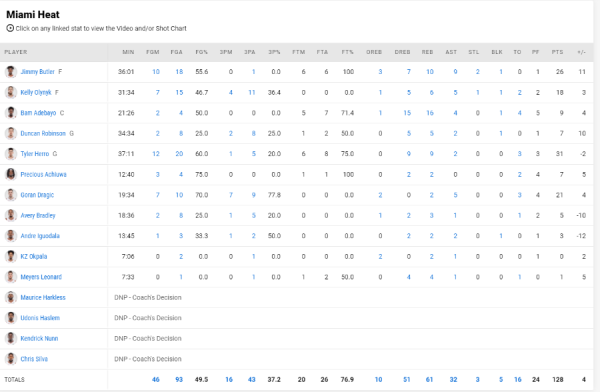Open Precious Achiuwa's profile link

(43, 175)
